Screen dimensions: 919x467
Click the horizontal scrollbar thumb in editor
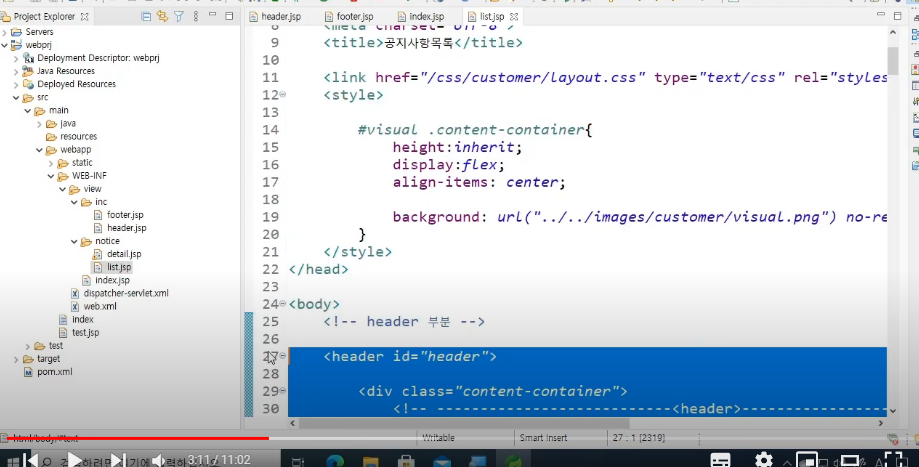pyautogui.click(x=464, y=422)
